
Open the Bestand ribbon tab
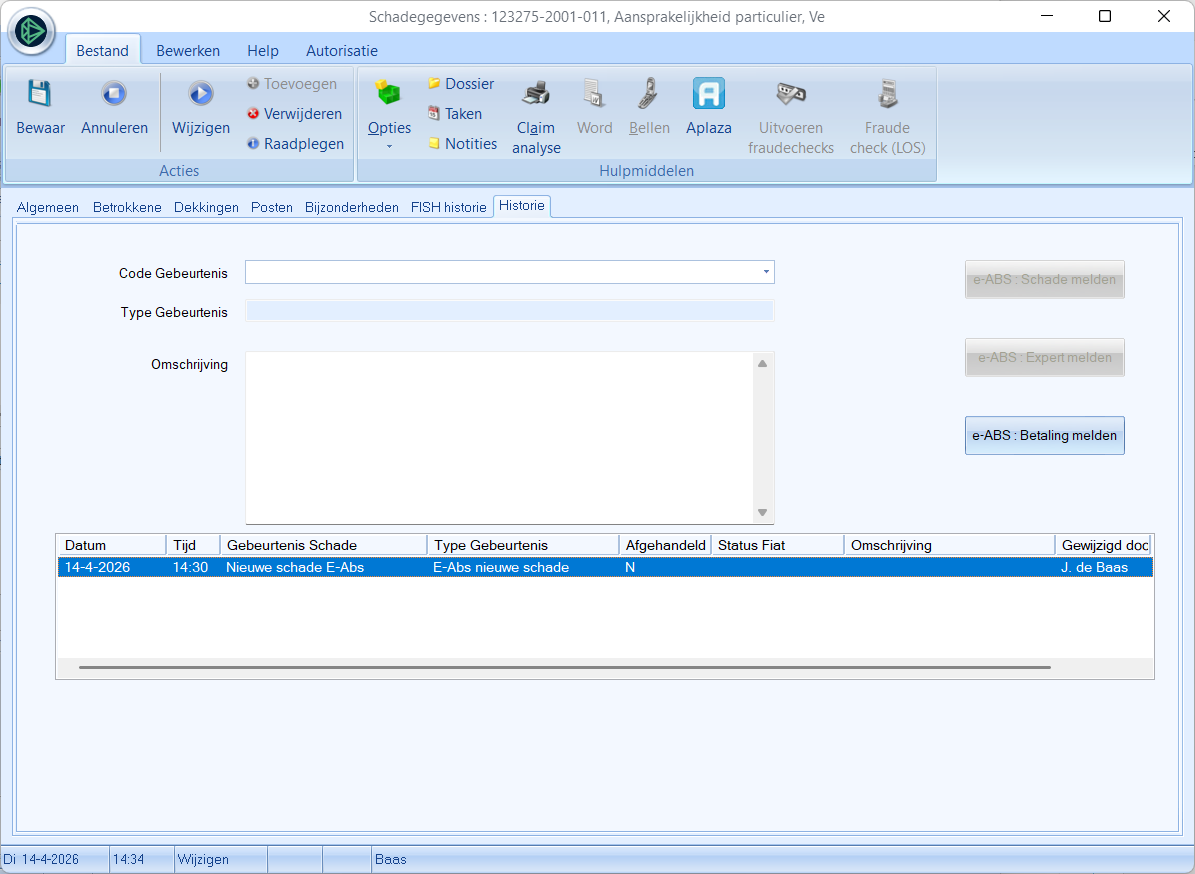(x=102, y=50)
